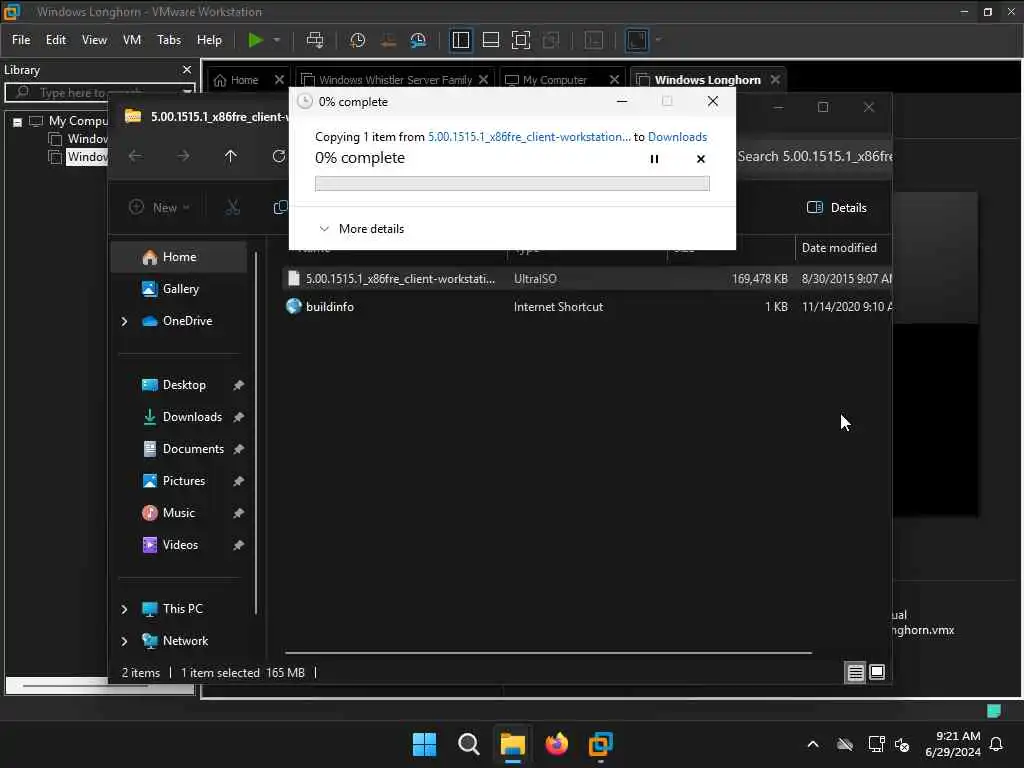Open the VM menu

point(132,40)
